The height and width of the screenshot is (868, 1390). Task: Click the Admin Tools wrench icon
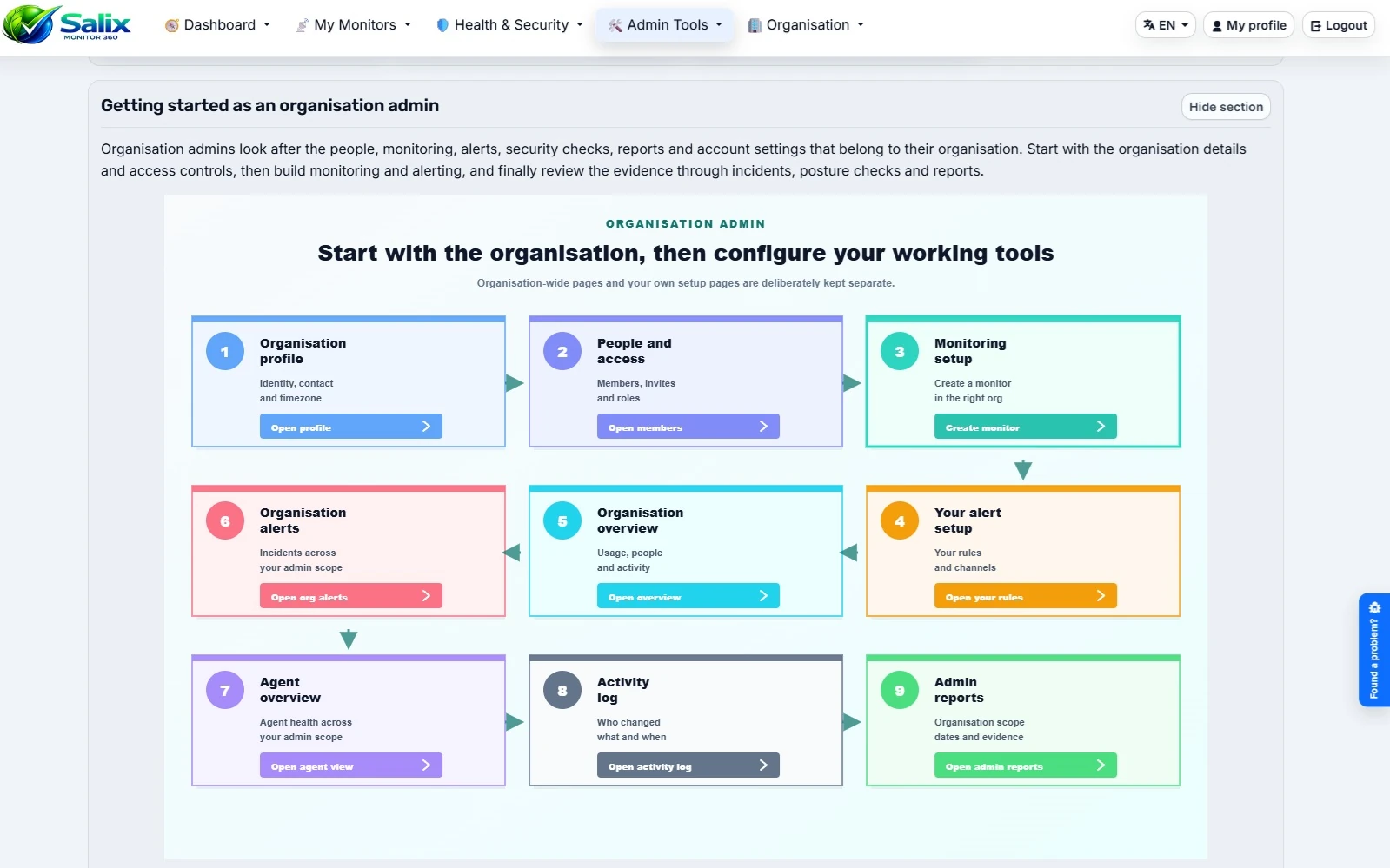(x=615, y=25)
